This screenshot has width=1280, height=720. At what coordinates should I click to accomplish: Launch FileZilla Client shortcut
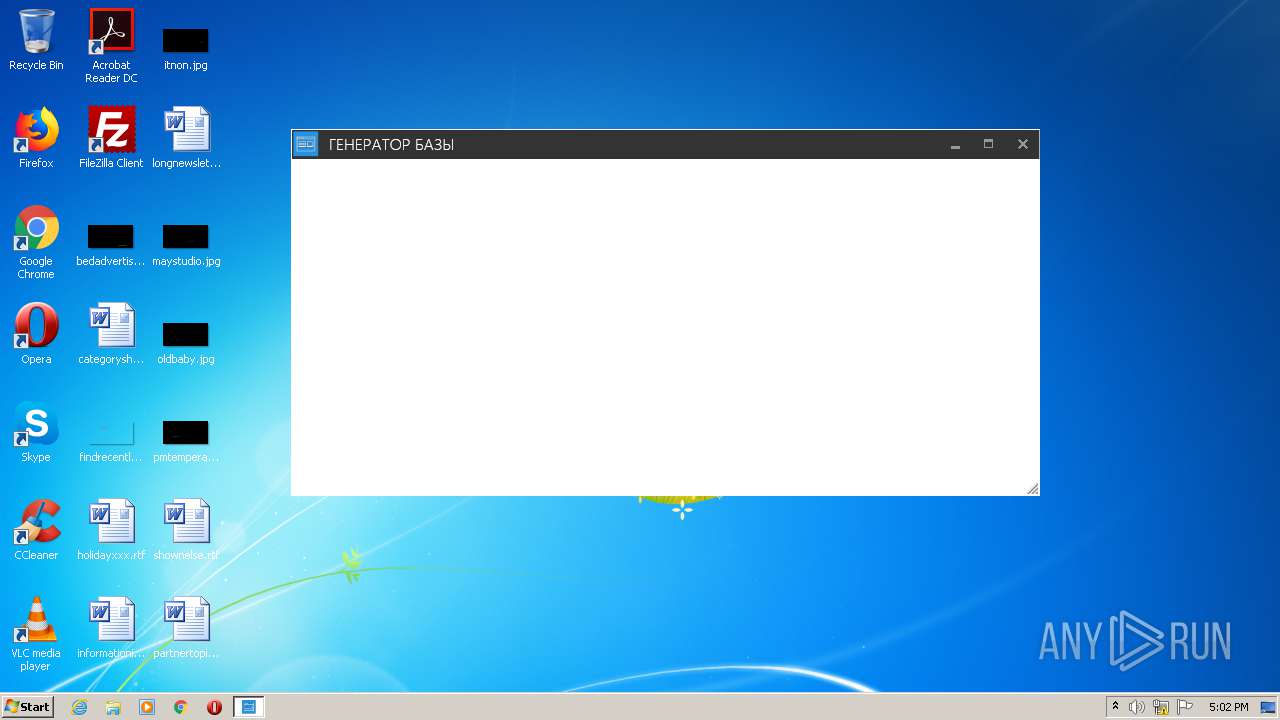point(111,138)
